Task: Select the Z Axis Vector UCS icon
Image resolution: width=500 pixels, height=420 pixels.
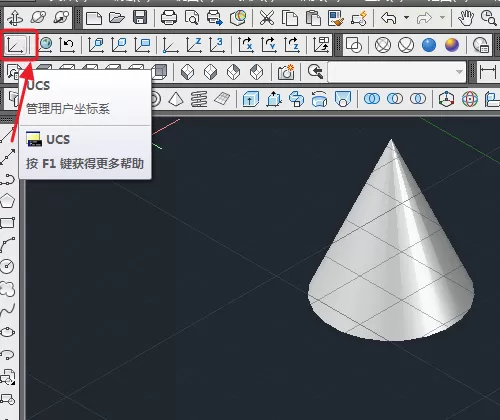Action: click(193, 45)
